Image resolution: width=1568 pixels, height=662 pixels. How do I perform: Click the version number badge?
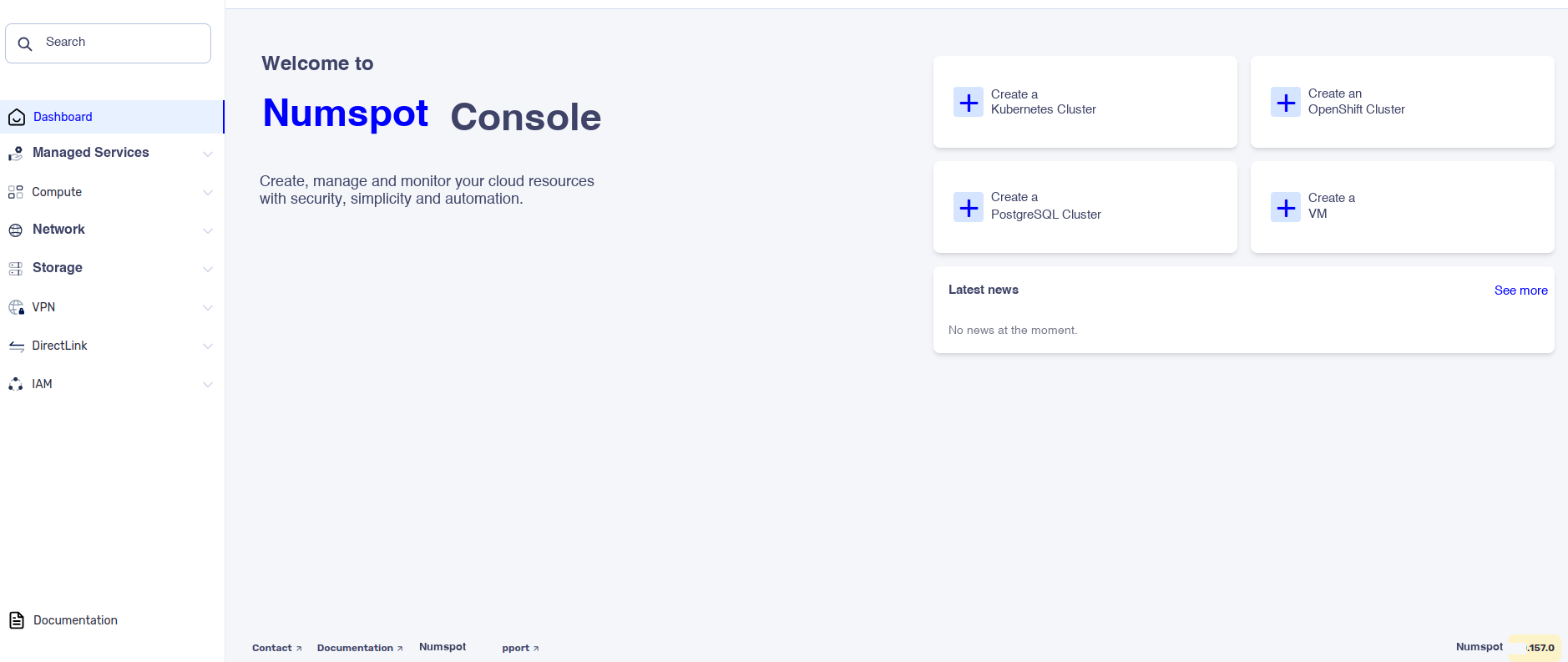click(x=1535, y=648)
